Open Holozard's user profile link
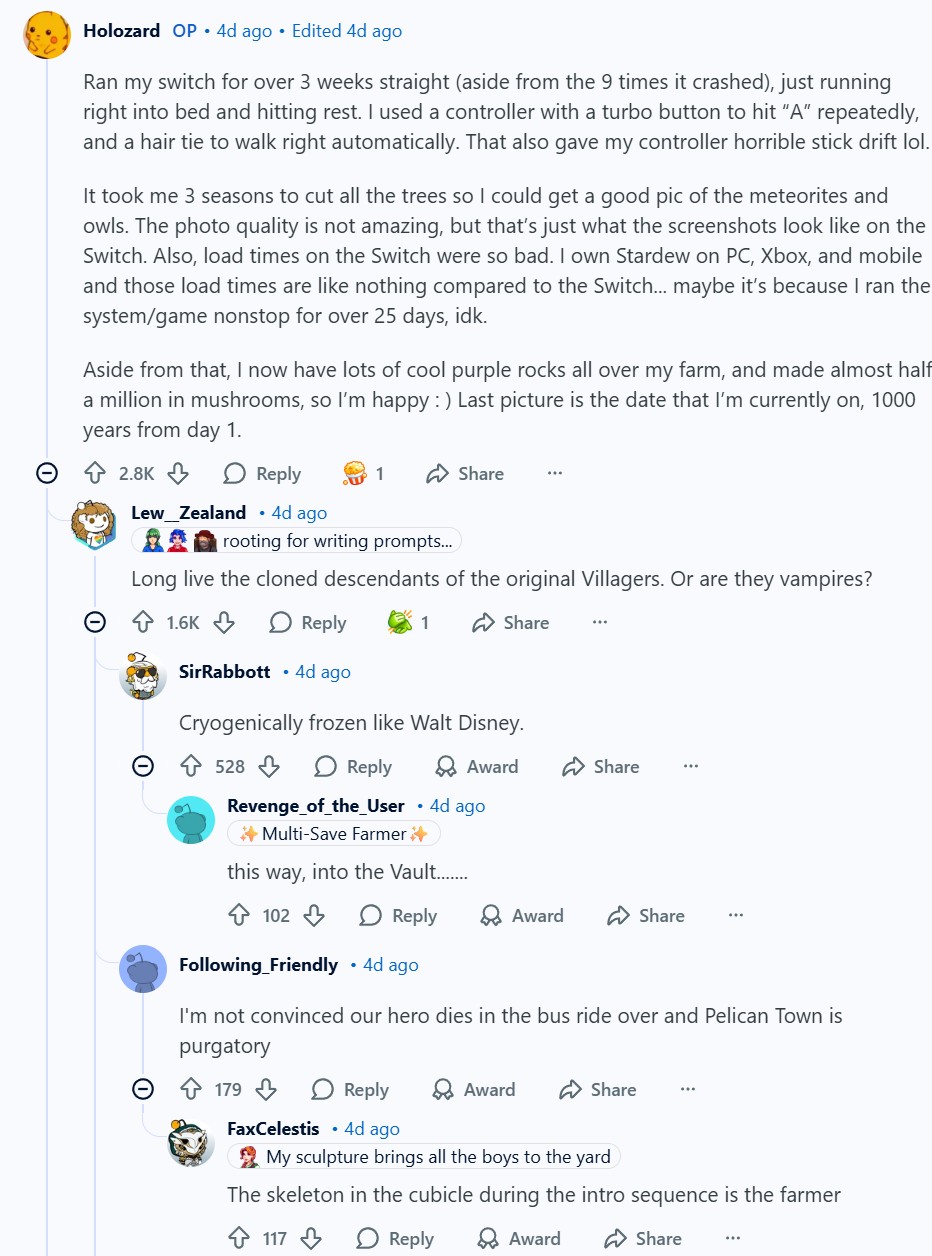 click(x=121, y=31)
